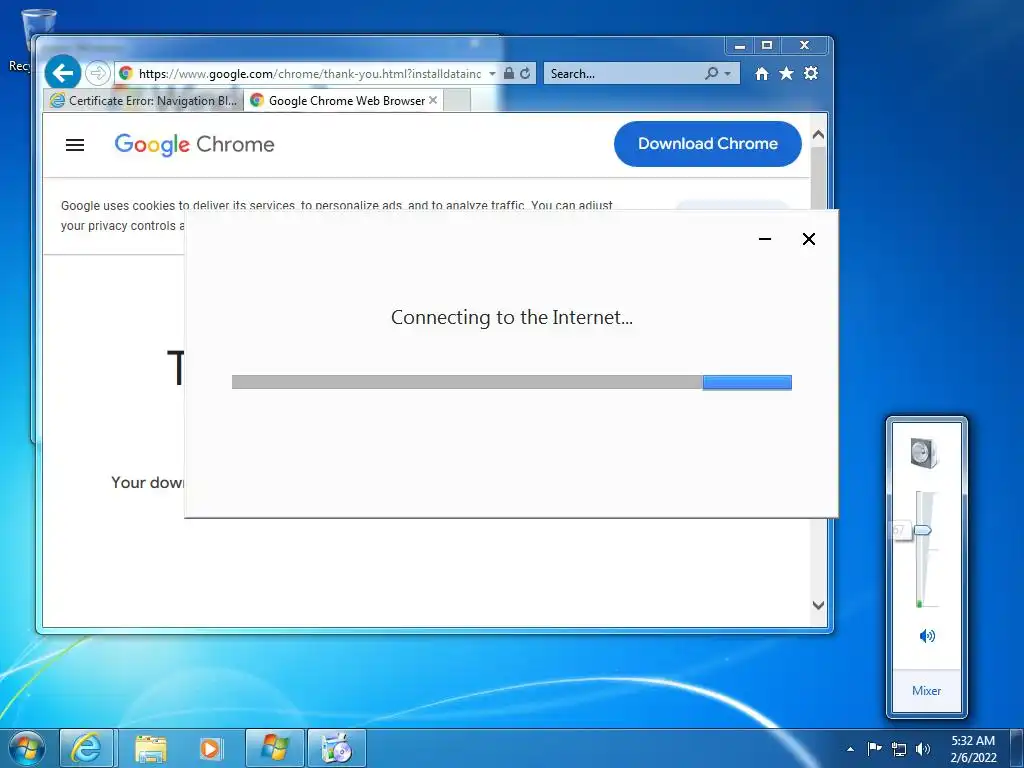Mute sound with the speaker button in the volume popup

927,635
